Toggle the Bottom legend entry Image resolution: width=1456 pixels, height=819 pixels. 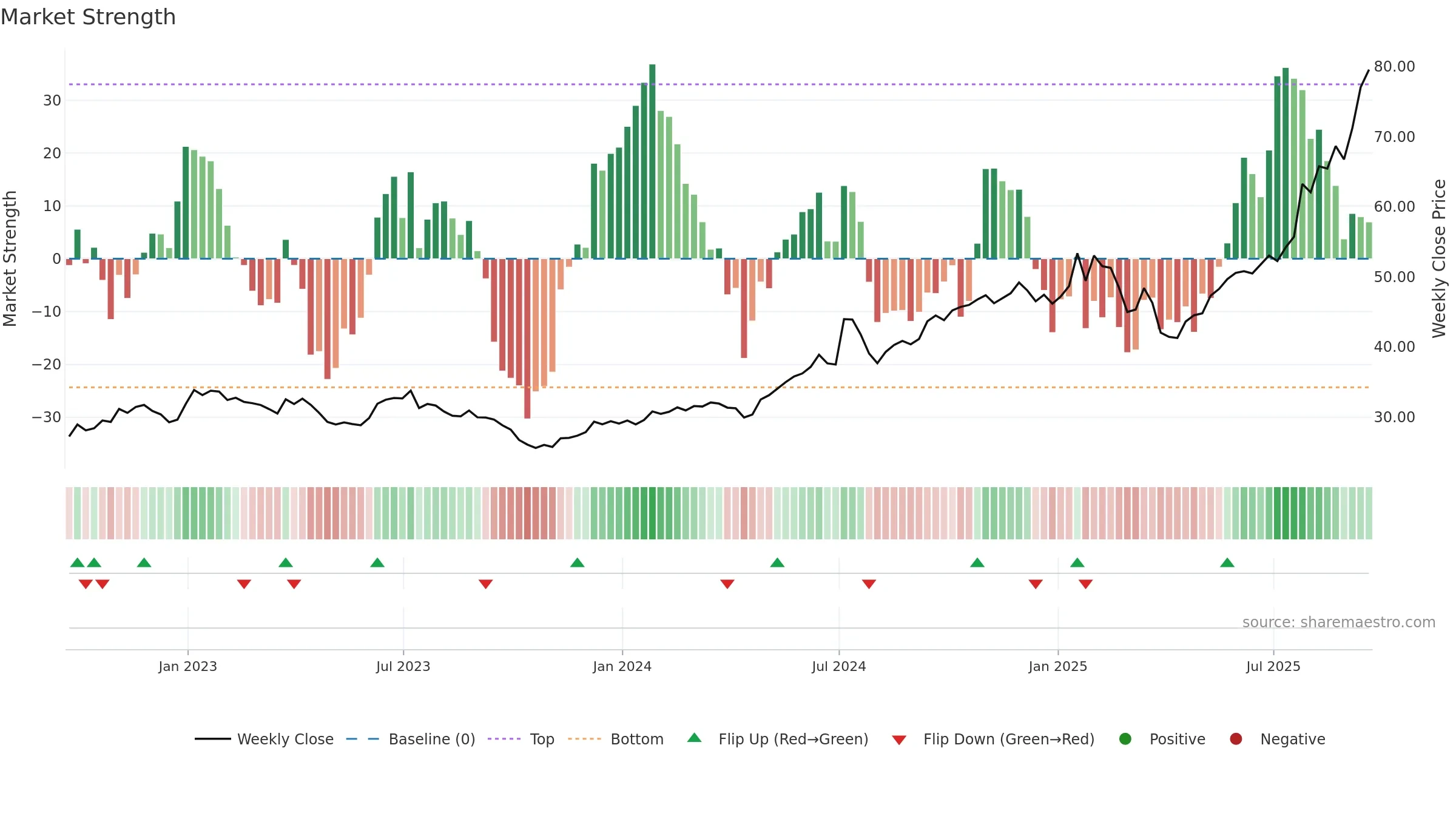616,739
